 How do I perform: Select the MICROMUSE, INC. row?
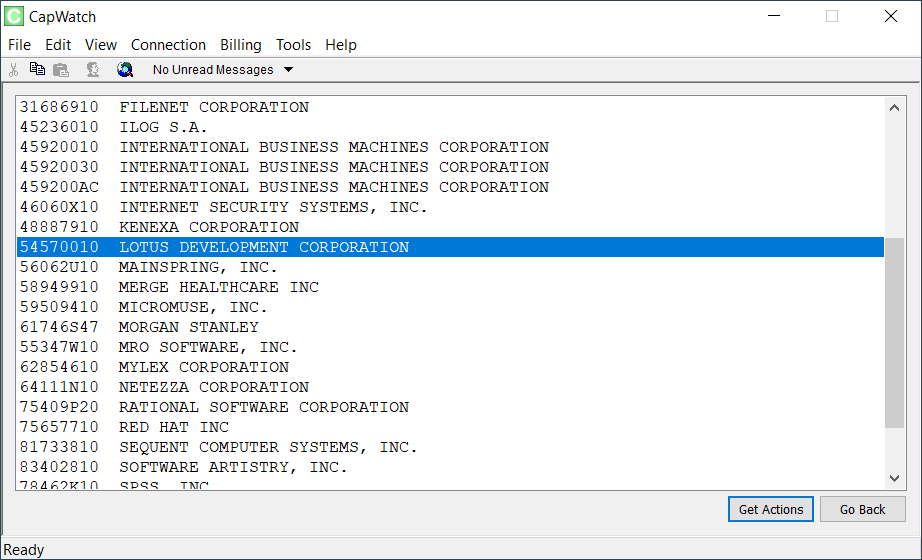click(x=450, y=307)
